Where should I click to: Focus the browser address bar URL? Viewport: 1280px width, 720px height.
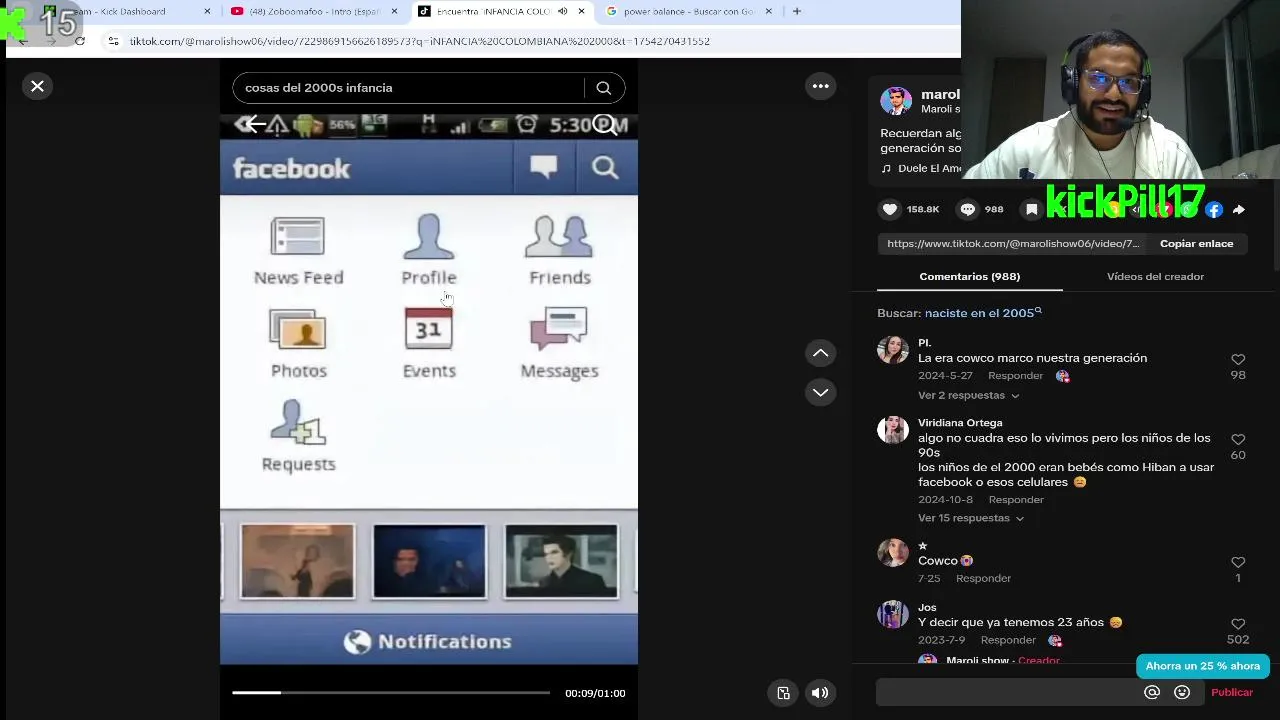420,41
